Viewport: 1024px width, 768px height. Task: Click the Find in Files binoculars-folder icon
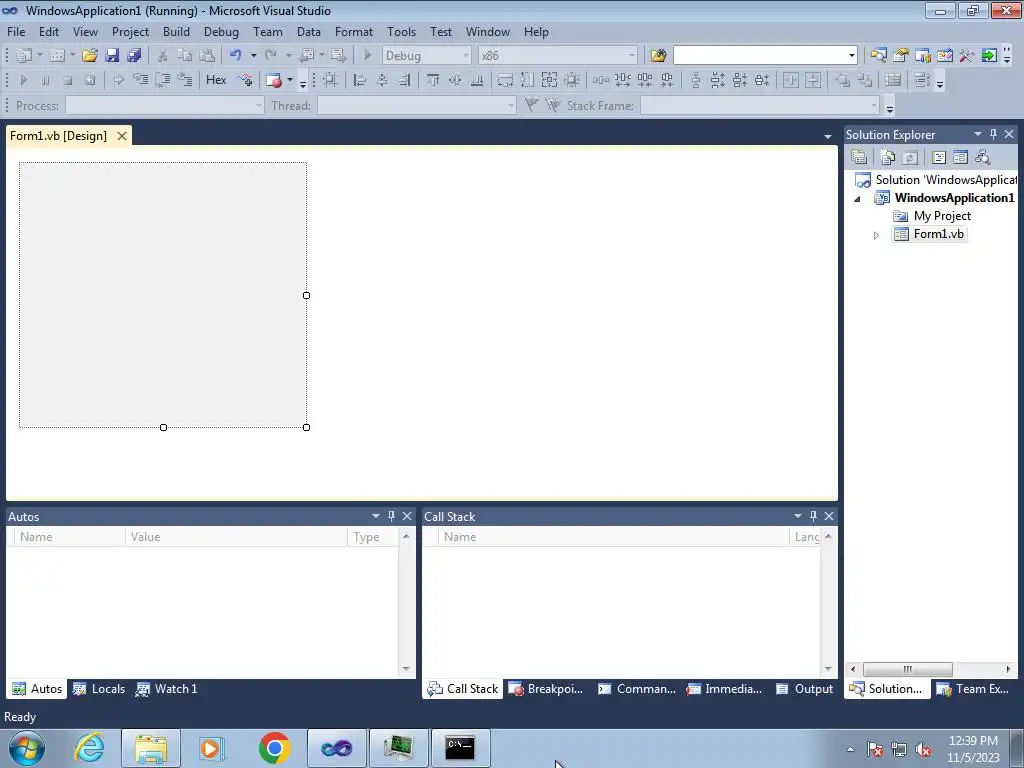(x=658, y=56)
